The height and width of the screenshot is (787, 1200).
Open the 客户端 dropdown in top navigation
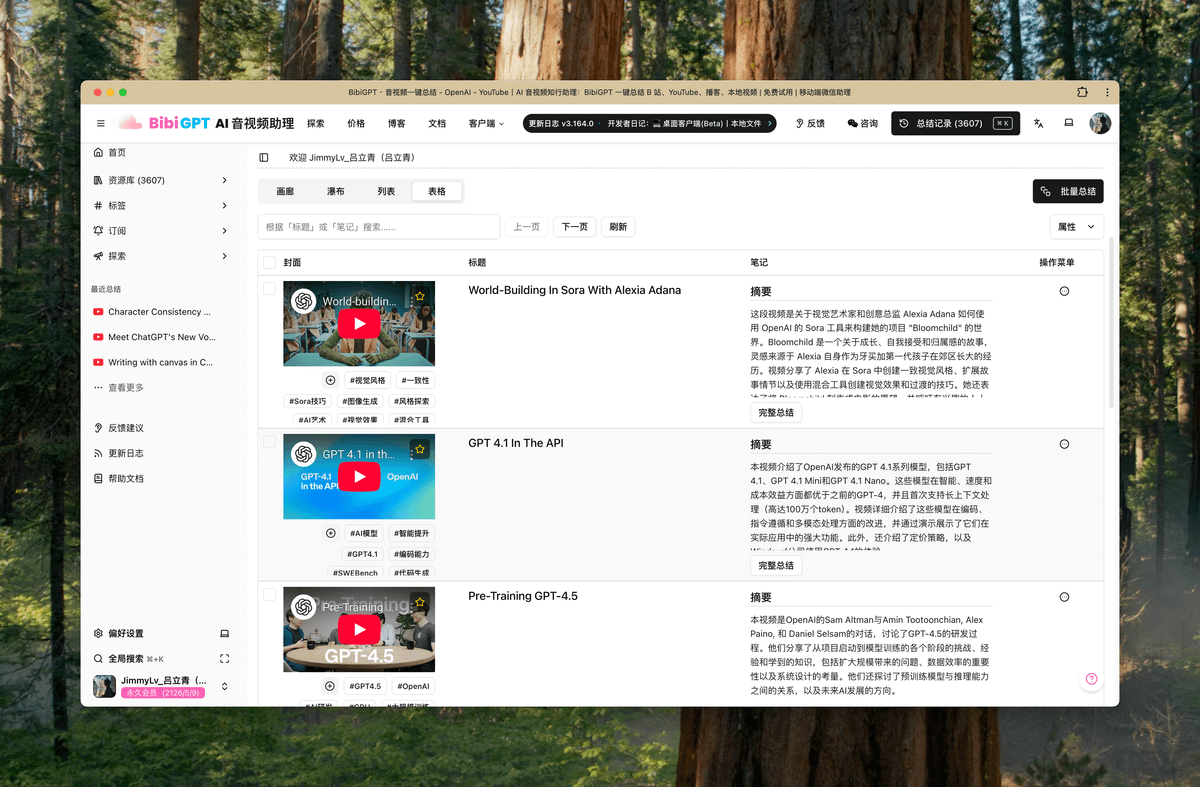point(486,124)
